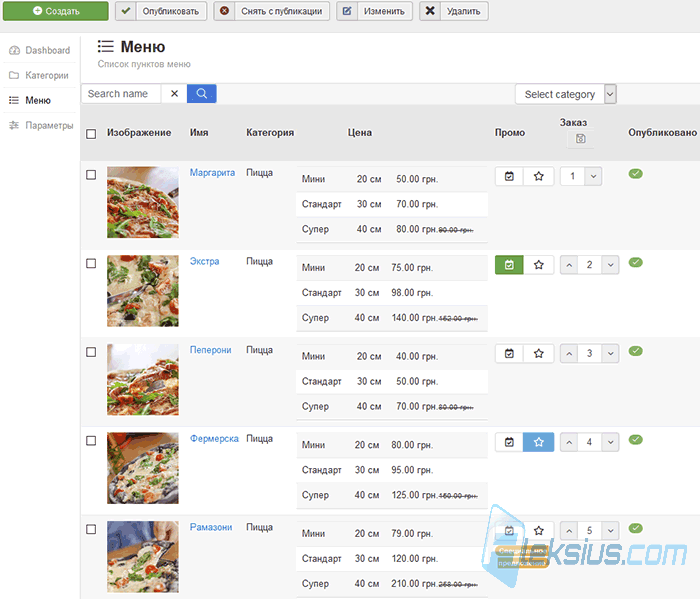
Task: Toggle published status for Маргарита
Action: click(x=636, y=174)
